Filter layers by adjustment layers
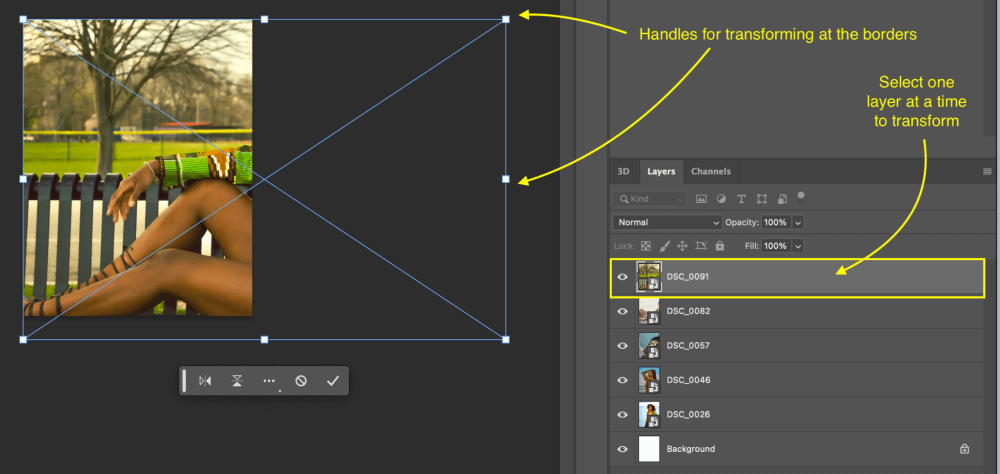 point(721,199)
